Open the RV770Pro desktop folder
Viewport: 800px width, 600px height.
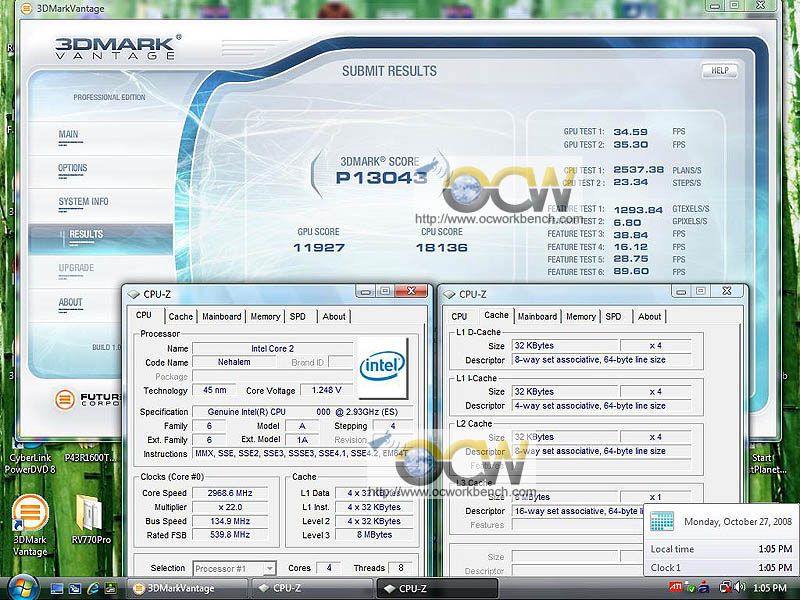(x=91, y=519)
